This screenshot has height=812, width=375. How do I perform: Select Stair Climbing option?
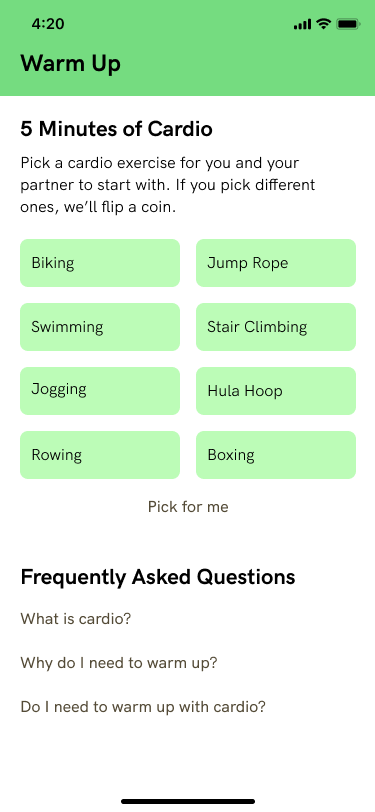(276, 327)
